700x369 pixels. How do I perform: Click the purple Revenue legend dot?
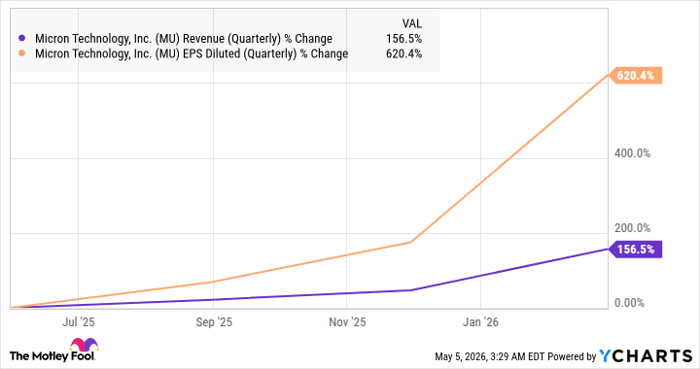[21, 38]
